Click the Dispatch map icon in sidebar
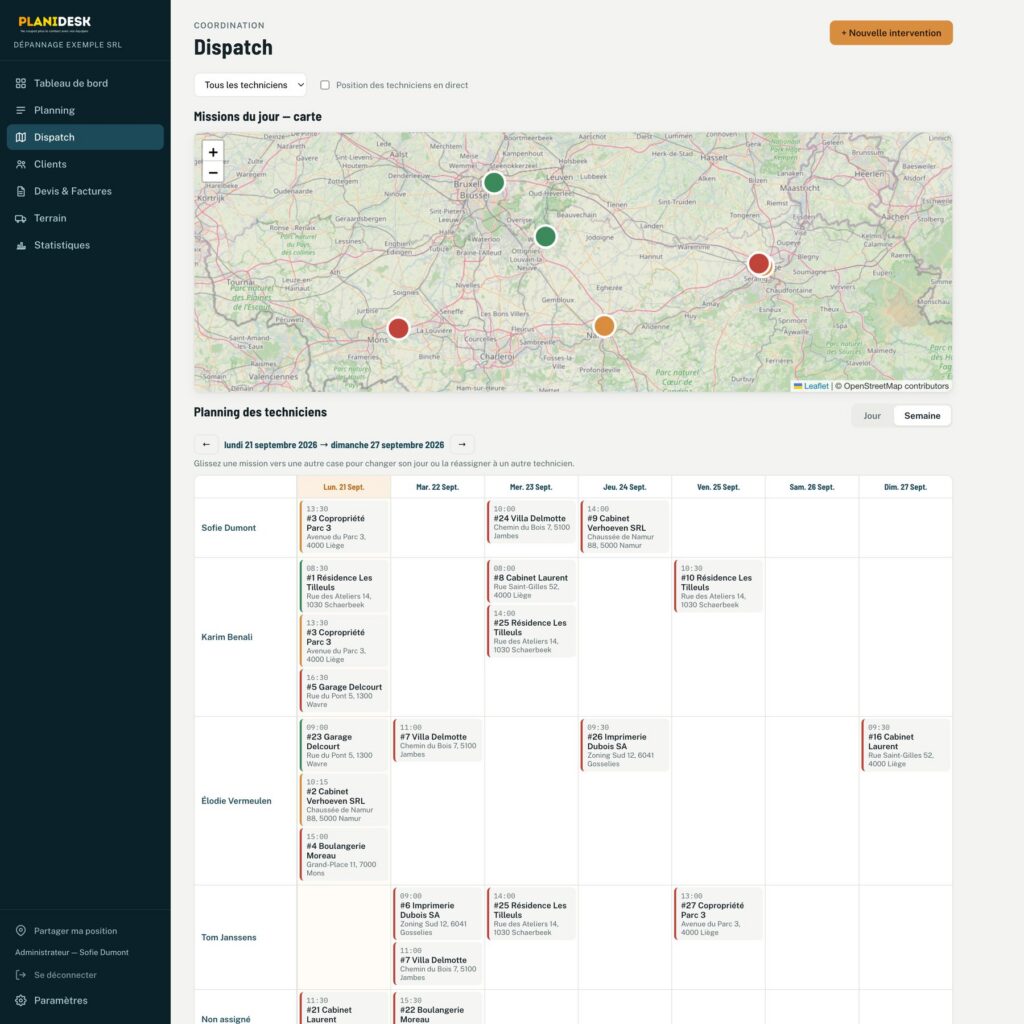This screenshot has width=1024, height=1024. [21, 137]
